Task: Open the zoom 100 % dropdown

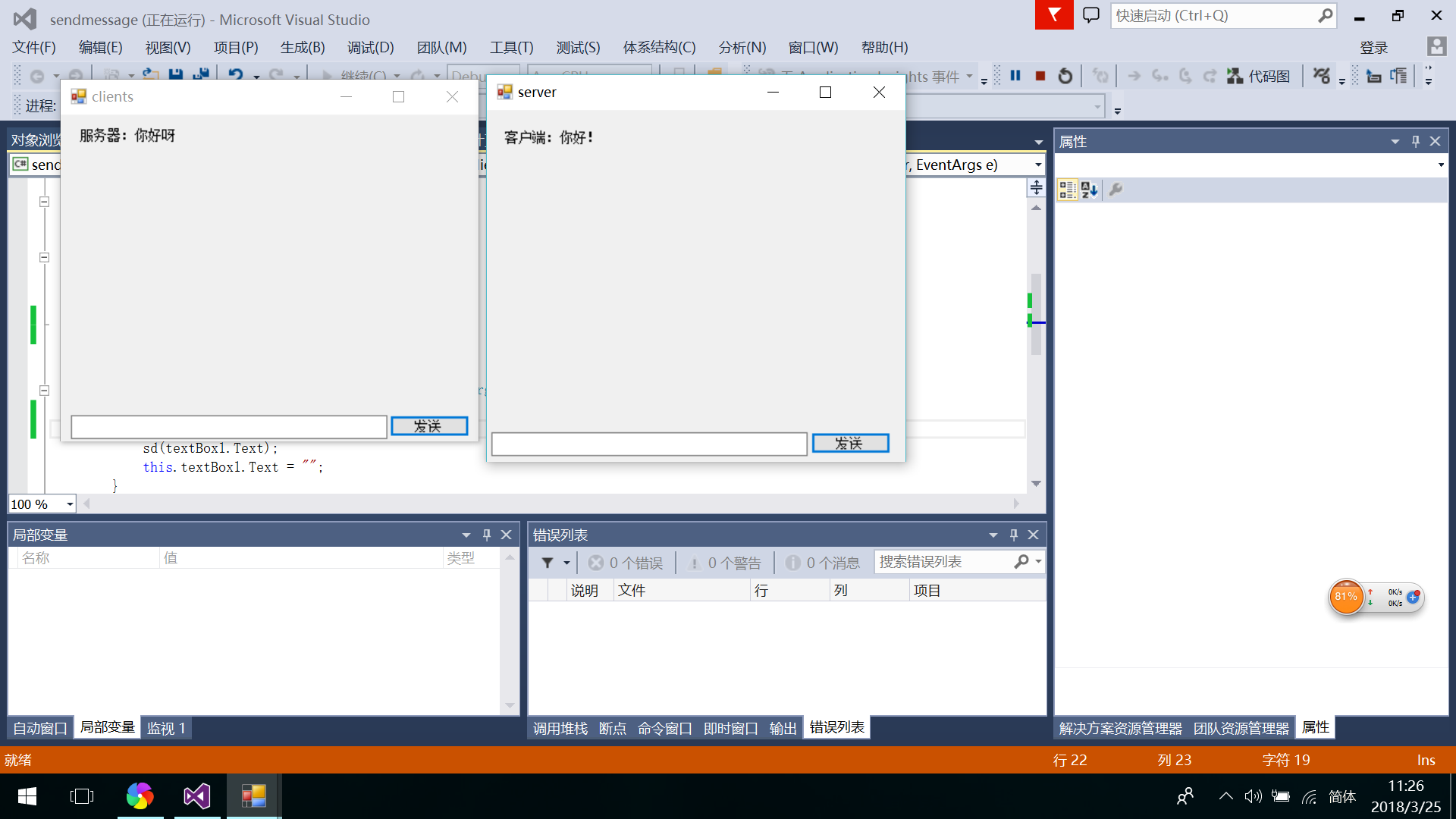Action: tap(70, 504)
